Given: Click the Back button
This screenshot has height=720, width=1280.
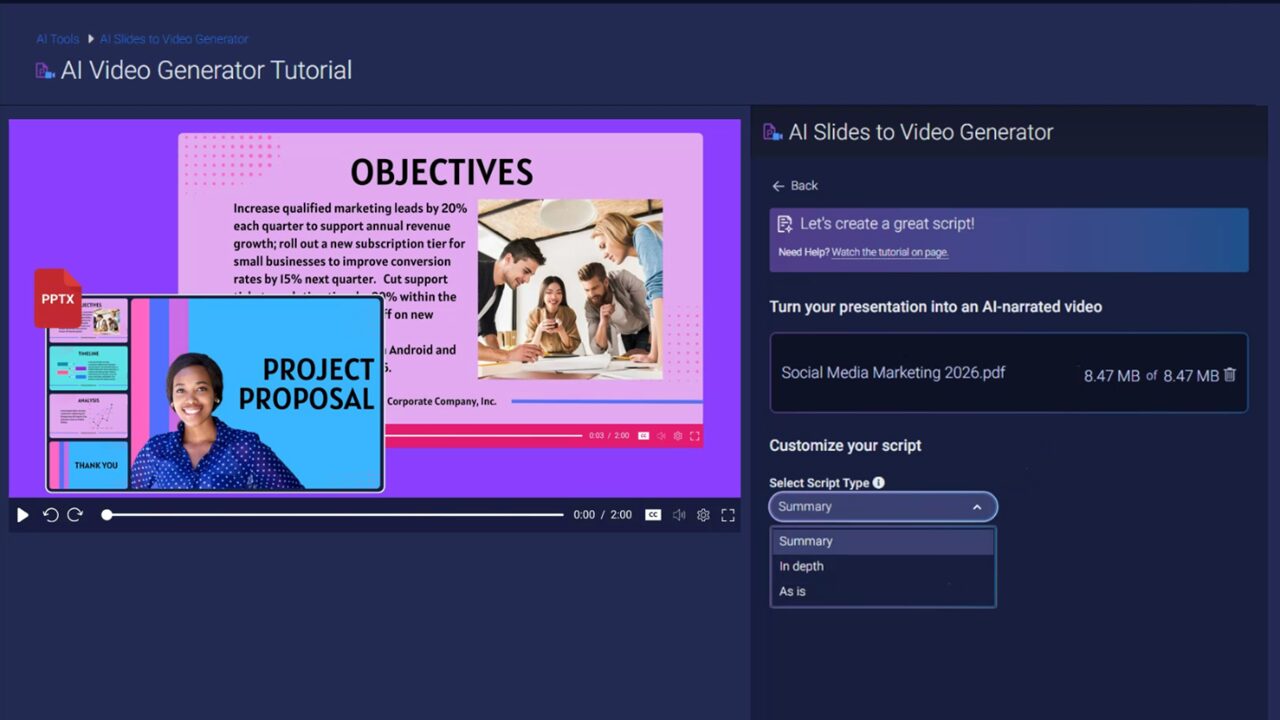Looking at the screenshot, I should click(794, 185).
